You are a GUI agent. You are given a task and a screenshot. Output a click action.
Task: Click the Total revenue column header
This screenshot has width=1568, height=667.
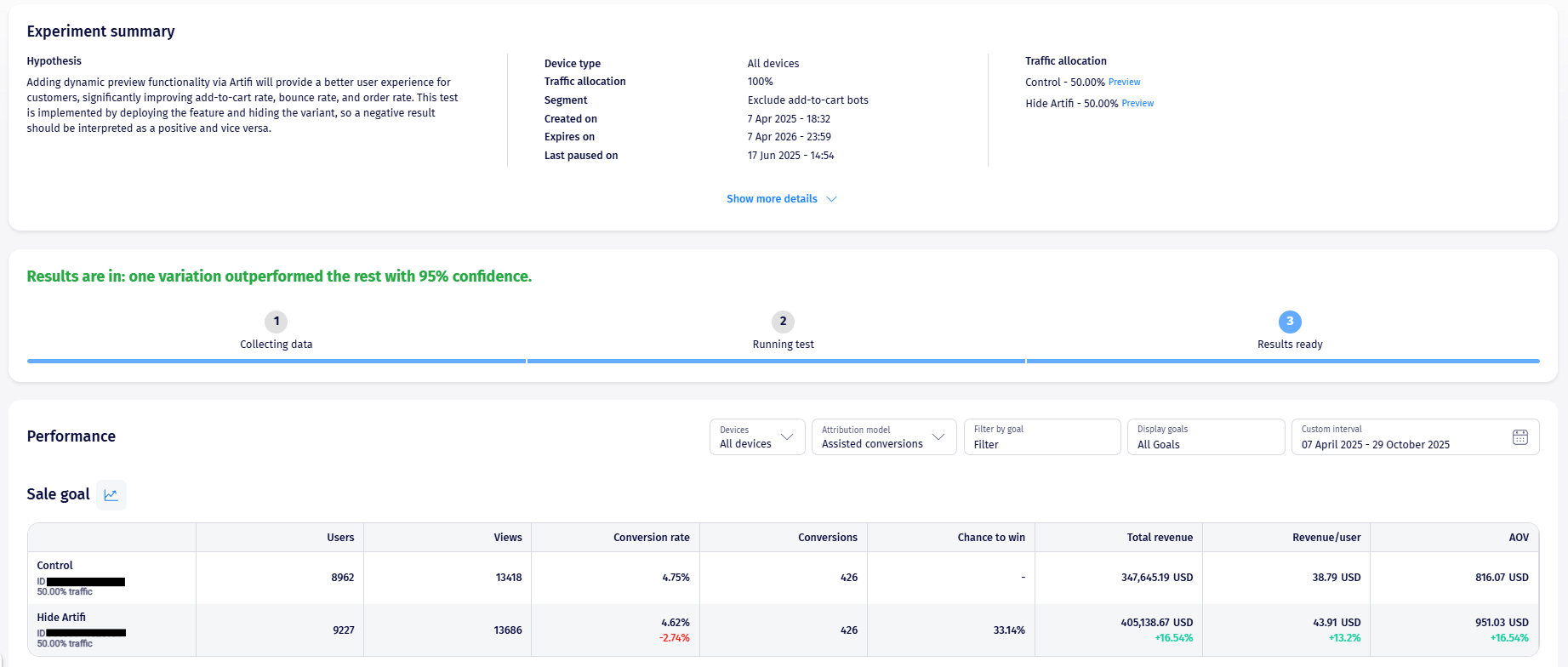pos(1159,538)
